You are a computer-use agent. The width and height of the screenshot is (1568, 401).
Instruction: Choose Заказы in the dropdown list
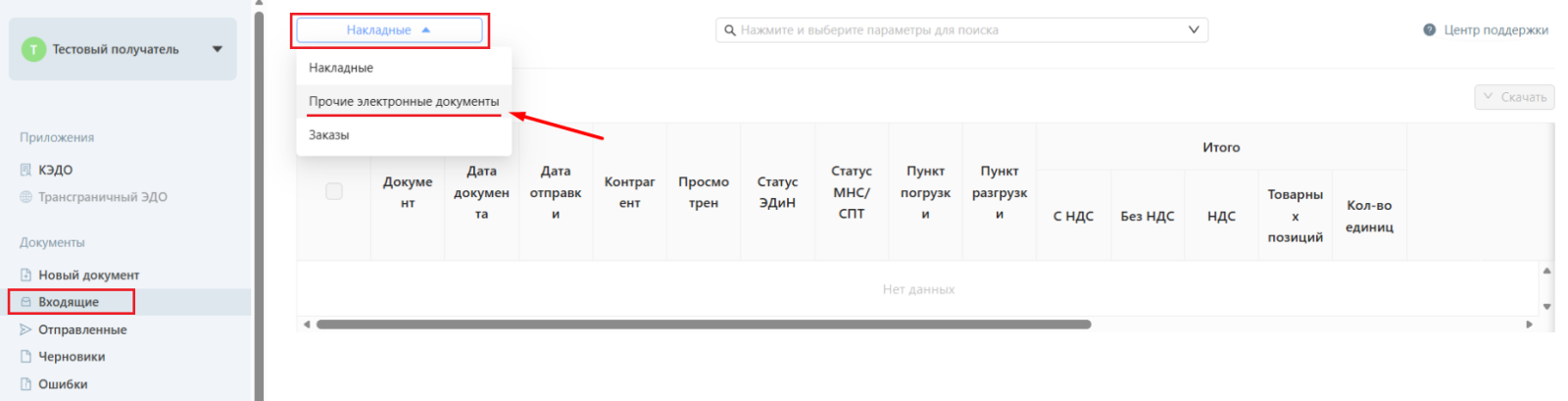329,135
